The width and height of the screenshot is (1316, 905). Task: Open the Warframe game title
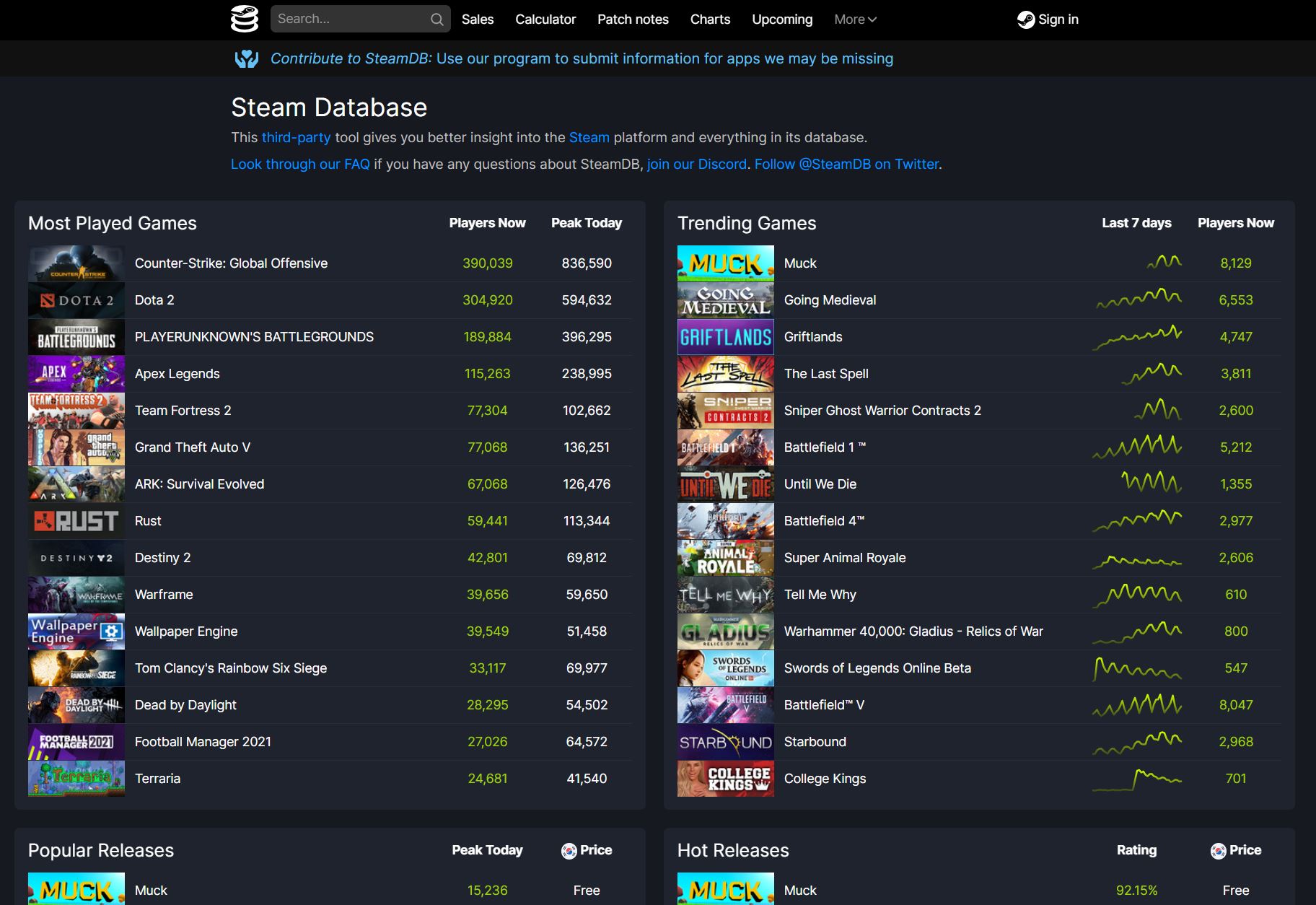tap(164, 595)
